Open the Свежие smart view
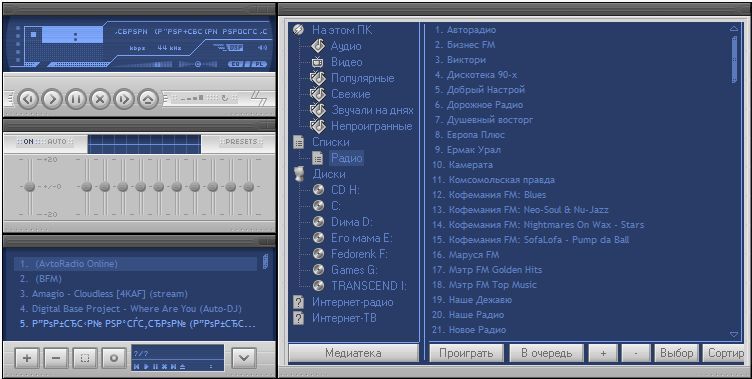This screenshot has width=752, height=379. tap(351, 94)
